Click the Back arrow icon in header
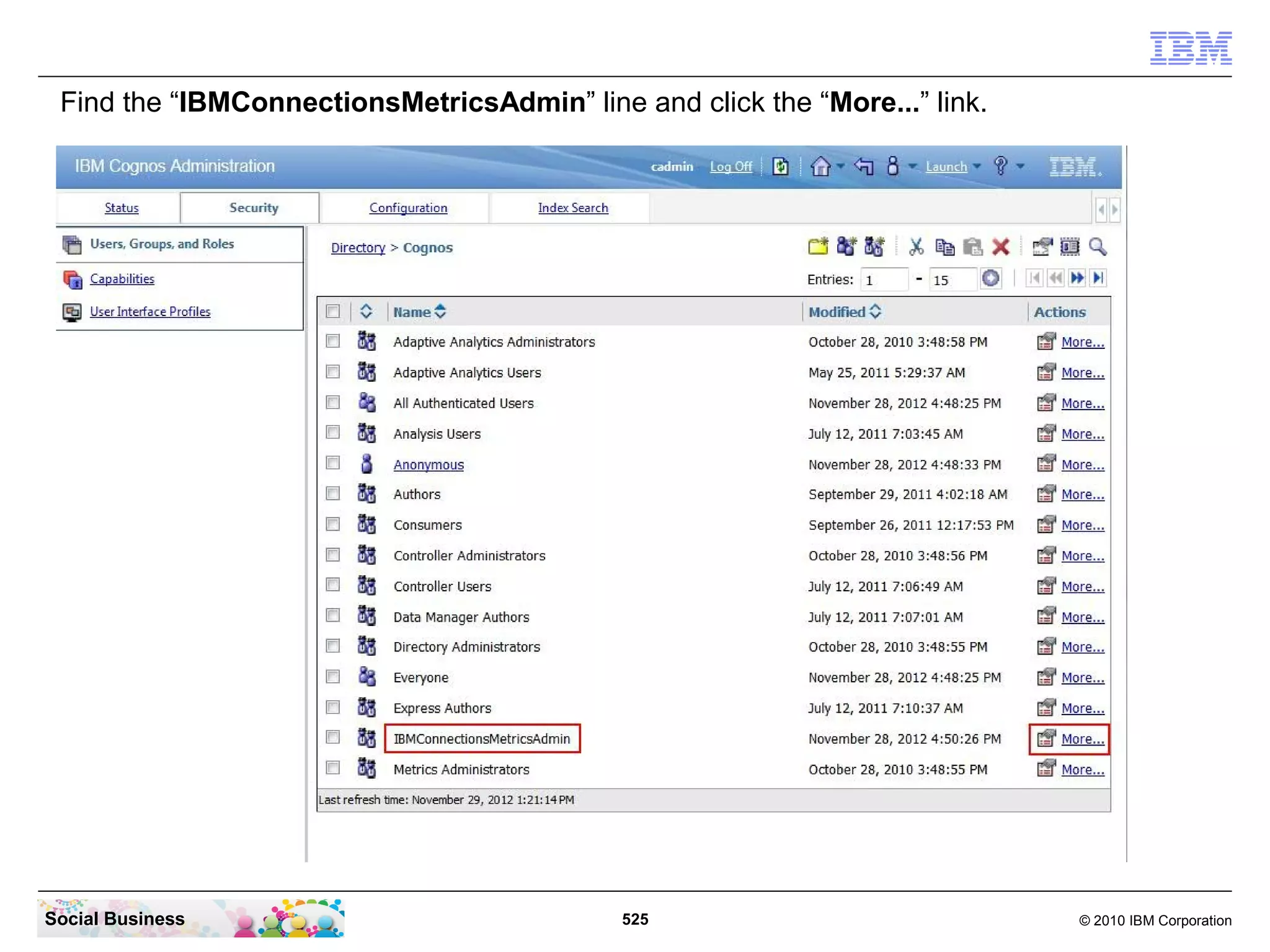 (x=864, y=165)
